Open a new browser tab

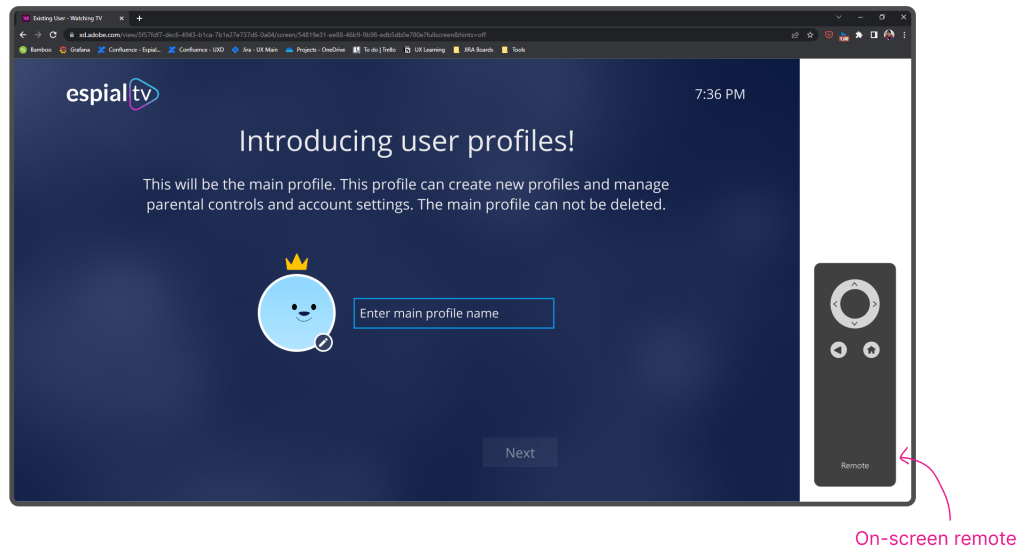click(139, 18)
